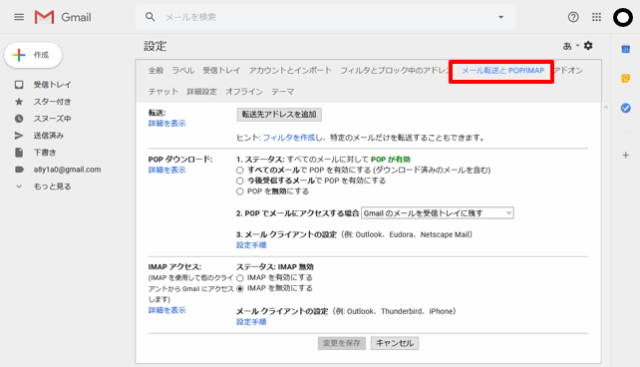Open 設定手順 link under IMAP client settings
This screenshot has width=640, height=367.
pyautogui.click(x=251, y=322)
